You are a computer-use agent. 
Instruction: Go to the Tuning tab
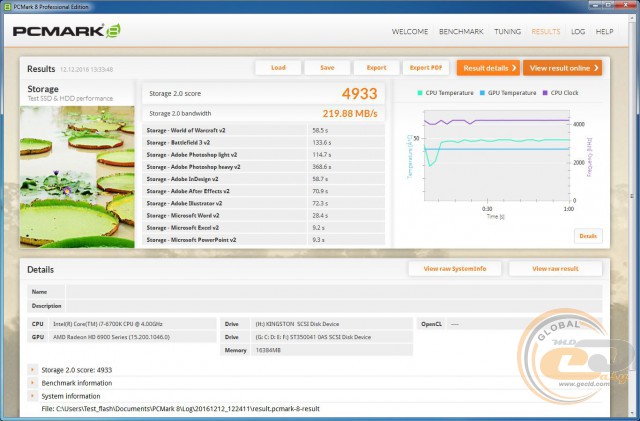coord(509,32)
